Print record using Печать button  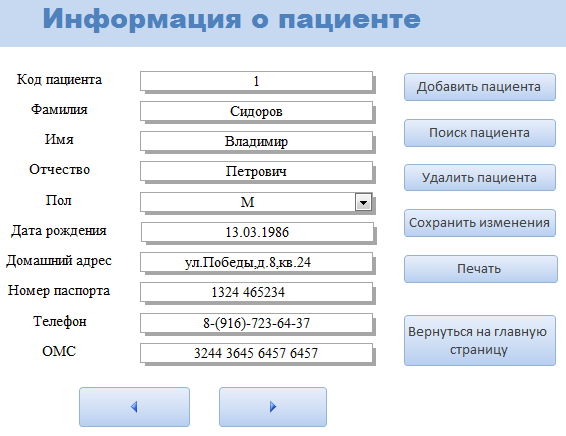[480, 269]
